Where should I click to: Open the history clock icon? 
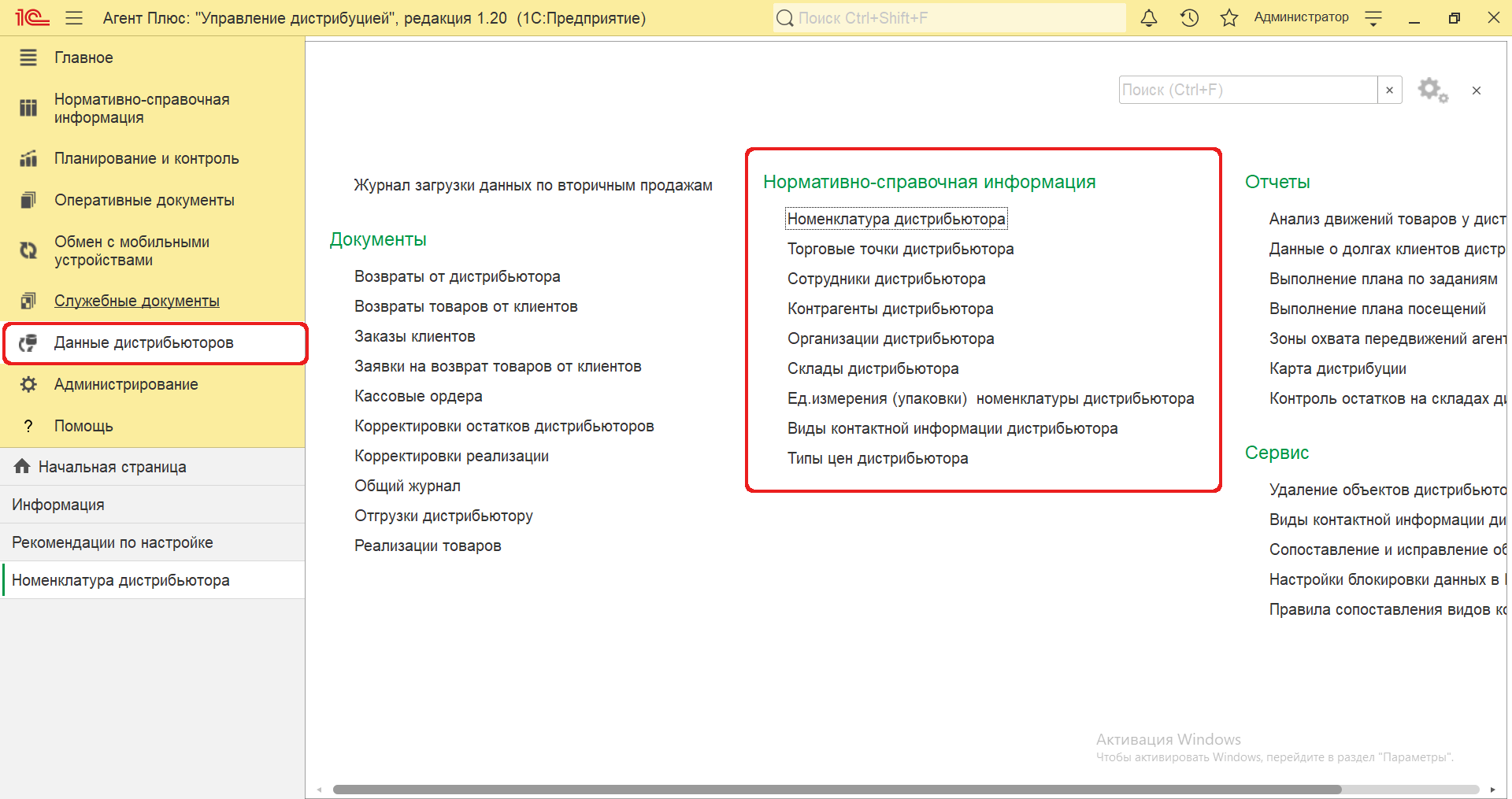pos(1189,17)
